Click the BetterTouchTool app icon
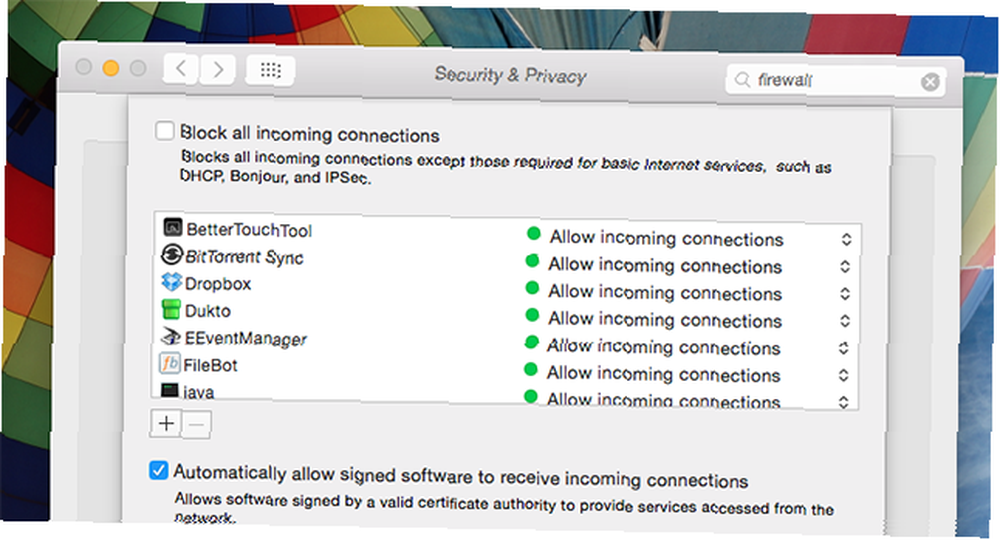The height and width of the screenshot is (540, 1000). [173, 227]
